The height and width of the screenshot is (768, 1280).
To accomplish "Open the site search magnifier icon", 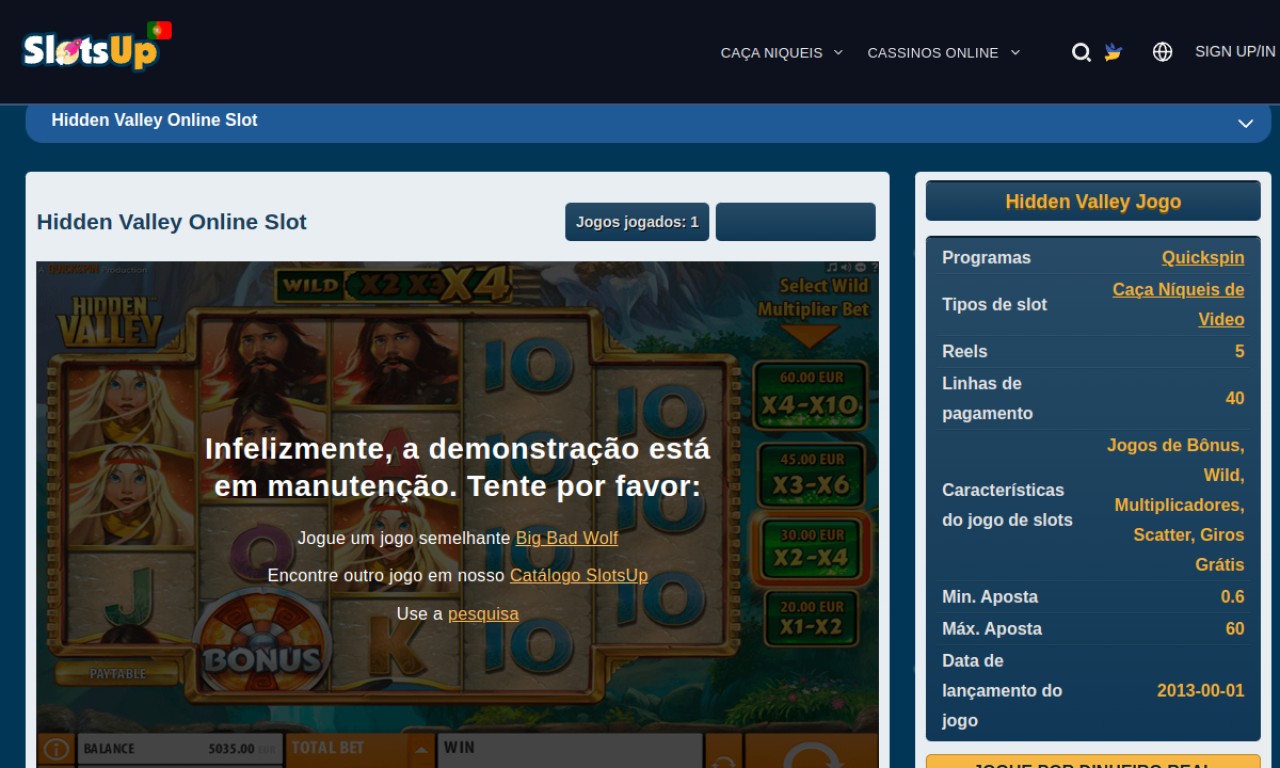I will (1081, 53).
